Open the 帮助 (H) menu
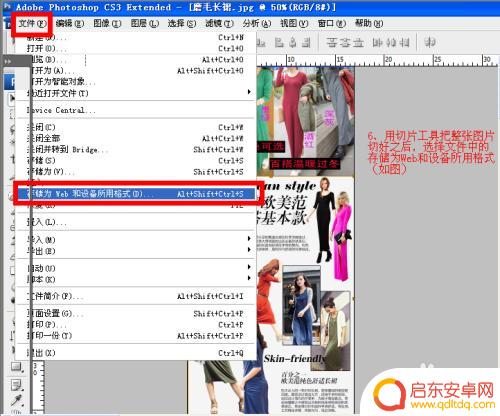Image resolution: width=500 pixels, height=416 pixels. (369, 23)
